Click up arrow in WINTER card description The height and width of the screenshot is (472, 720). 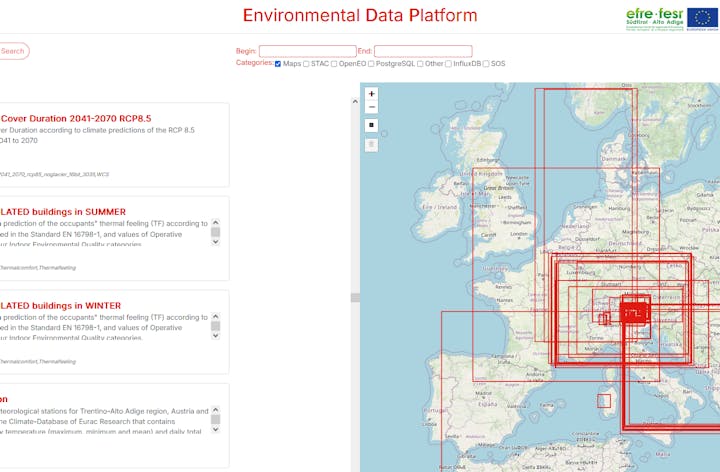coord(215,316)
